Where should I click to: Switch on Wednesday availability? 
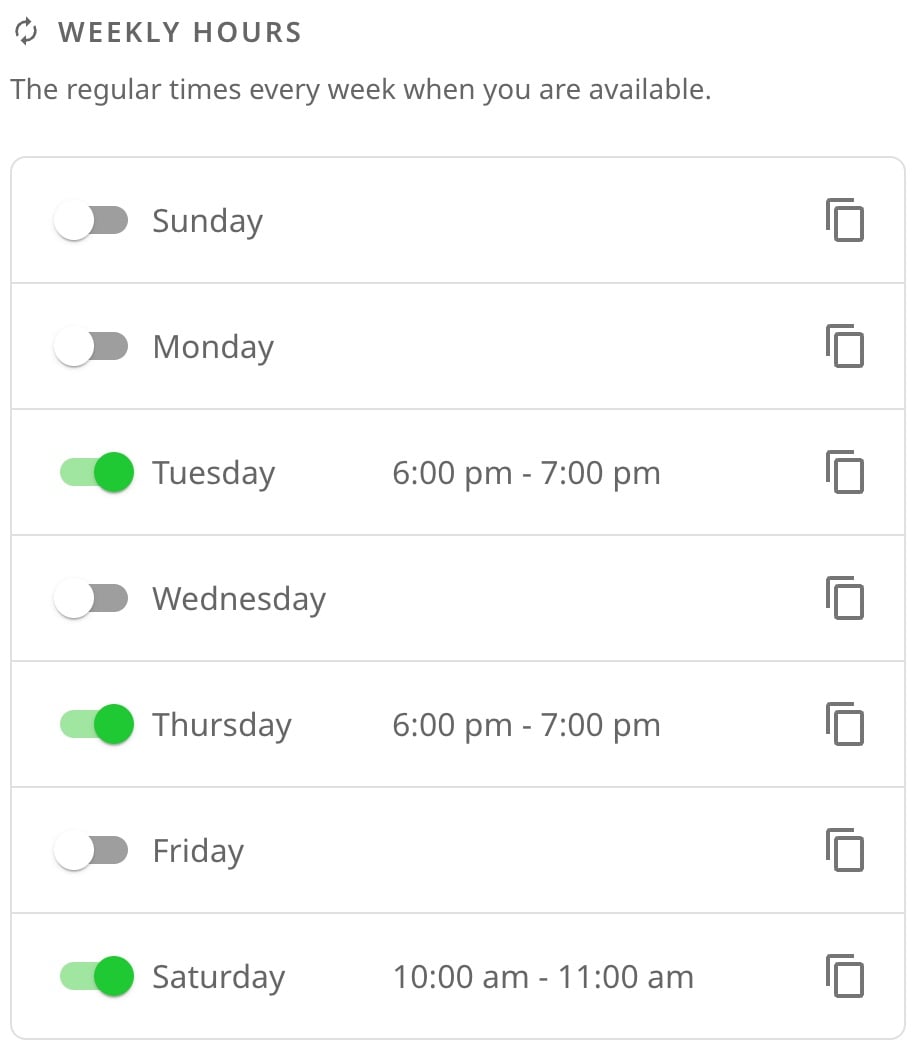(91, 598)
